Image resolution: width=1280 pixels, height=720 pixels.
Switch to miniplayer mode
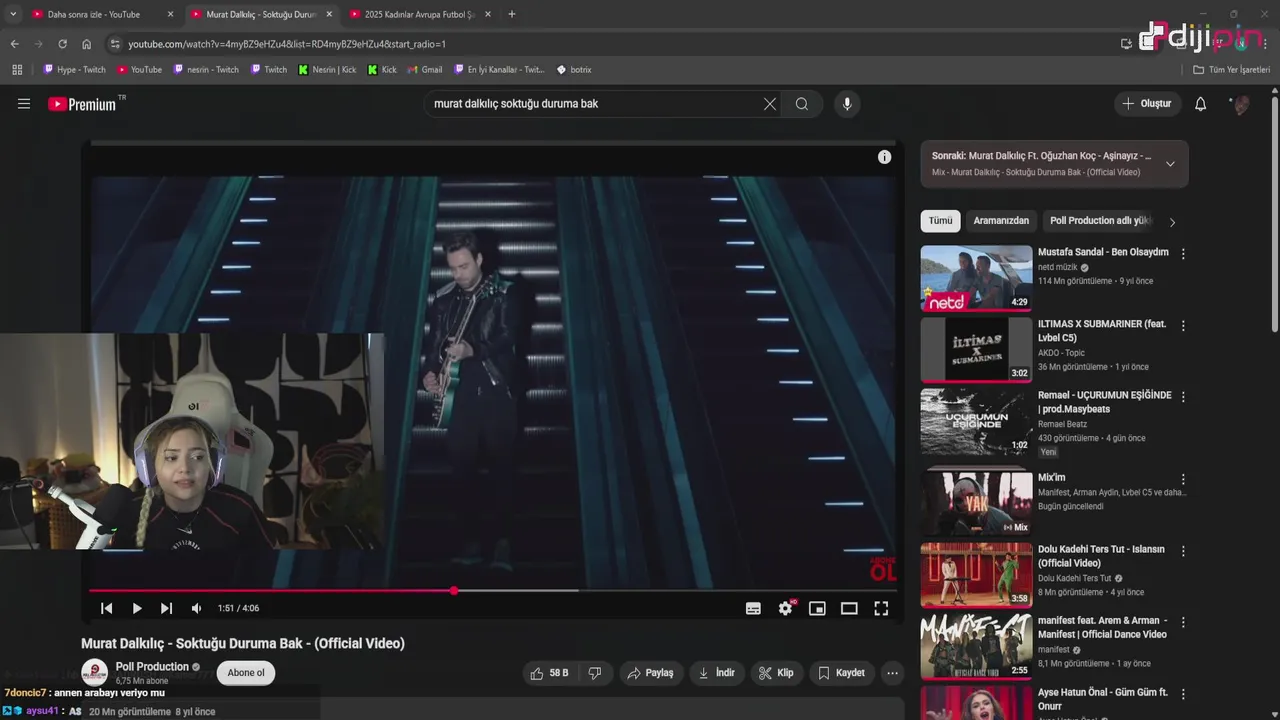(x=817, y=608)
